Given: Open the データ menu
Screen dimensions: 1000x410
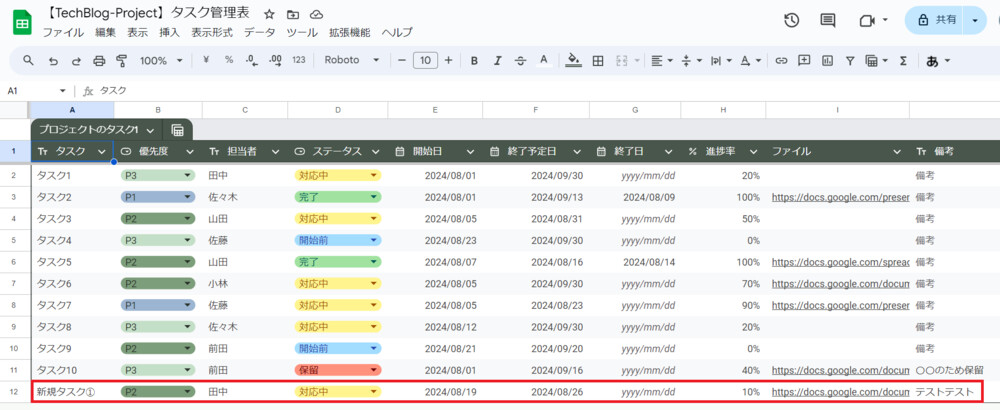Looking at the screenshot, I should point(259,32).
